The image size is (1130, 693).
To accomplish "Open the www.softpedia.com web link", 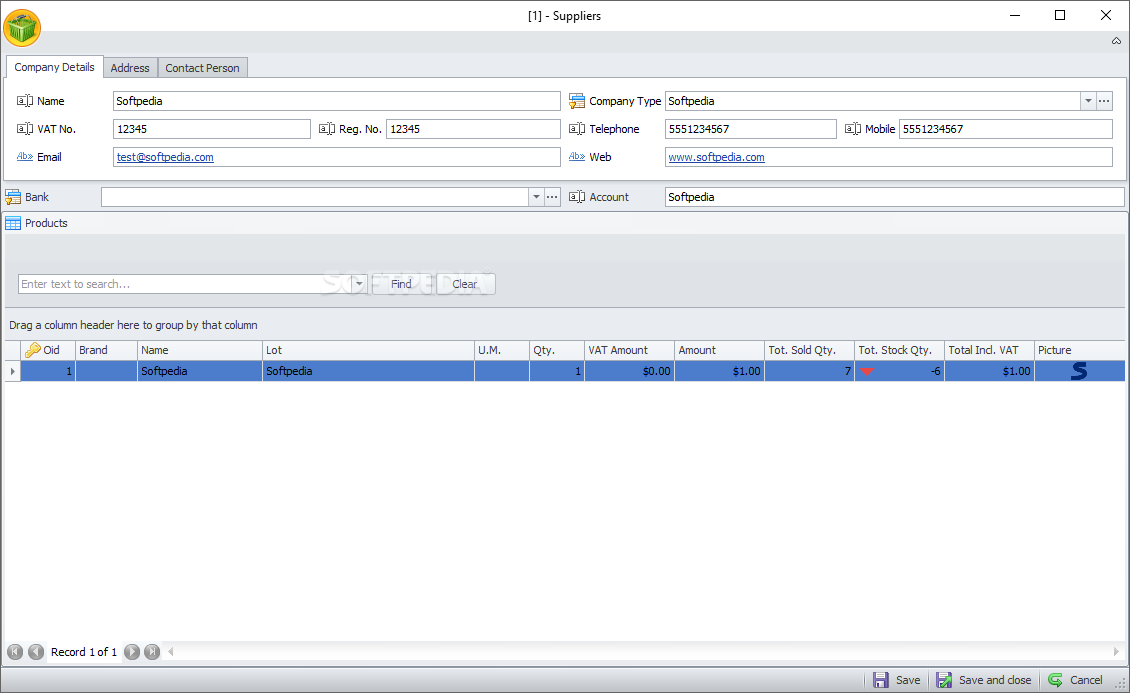I will (x=716, y=157).
